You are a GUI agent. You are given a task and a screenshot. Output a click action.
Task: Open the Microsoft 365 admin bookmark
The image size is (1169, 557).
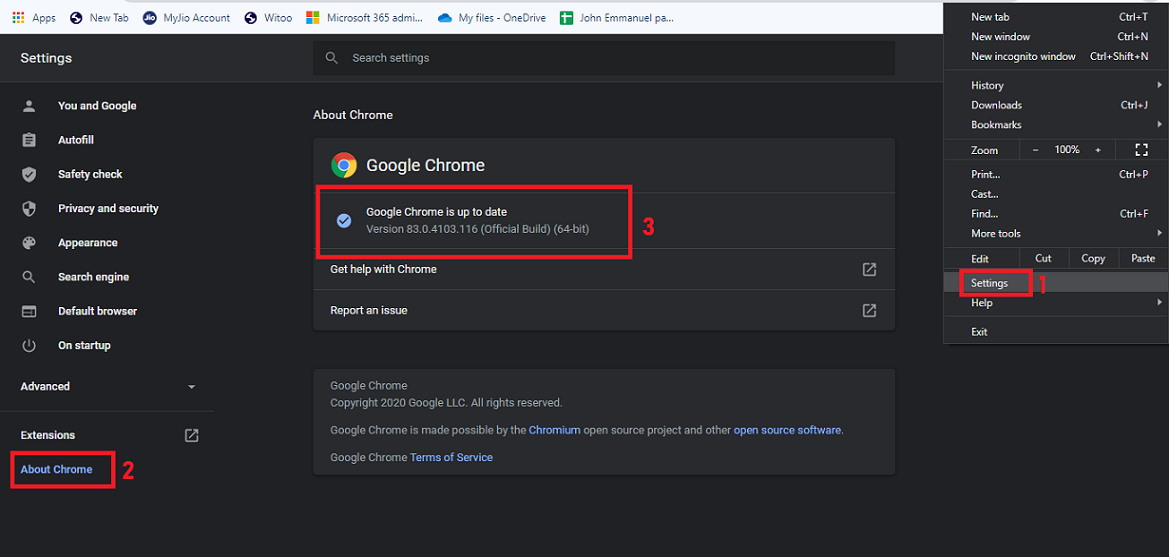tap(365, 18)
